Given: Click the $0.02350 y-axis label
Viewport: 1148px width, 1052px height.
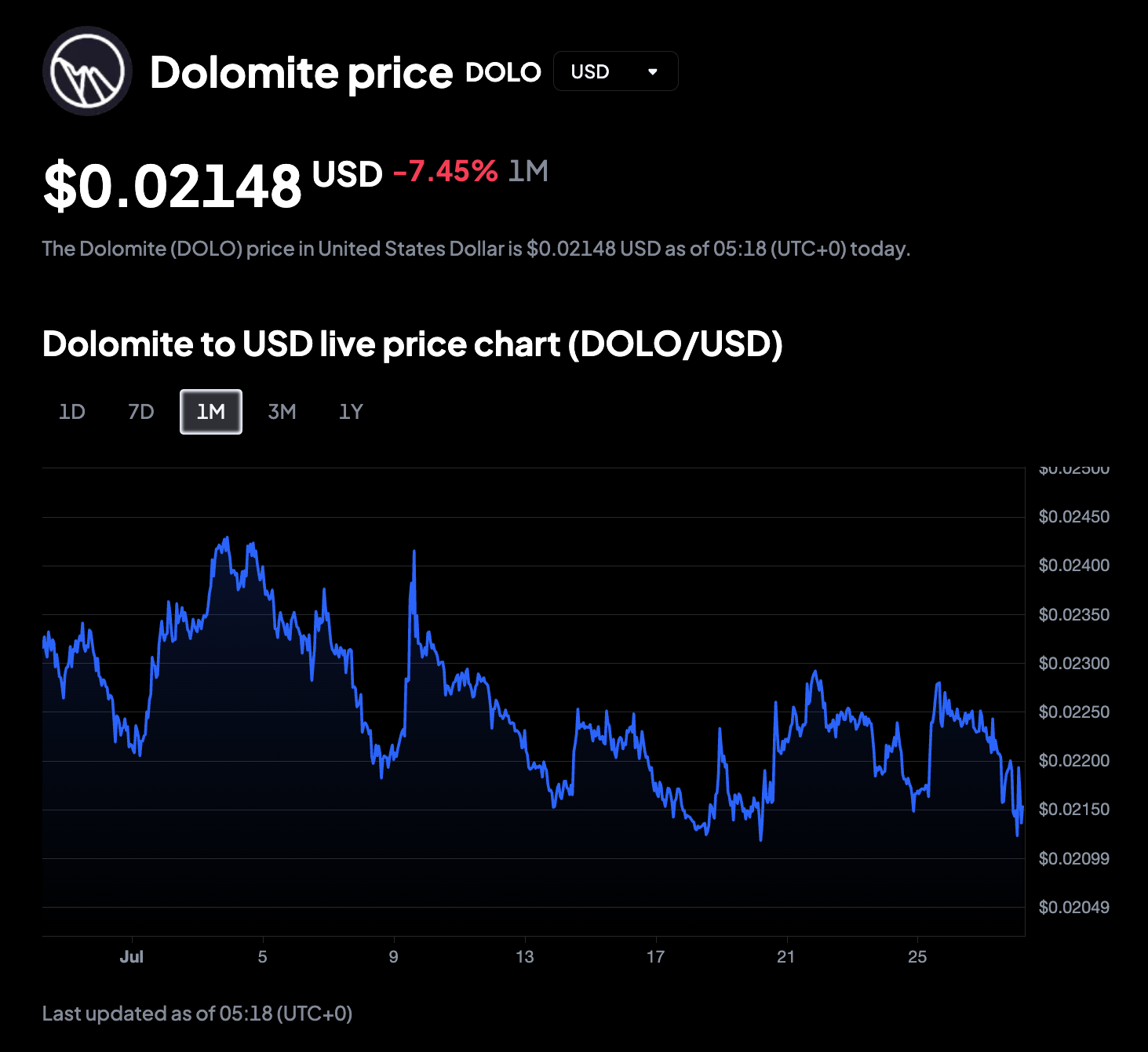Looking at the screenshot, I should [x=1073, y=615].
